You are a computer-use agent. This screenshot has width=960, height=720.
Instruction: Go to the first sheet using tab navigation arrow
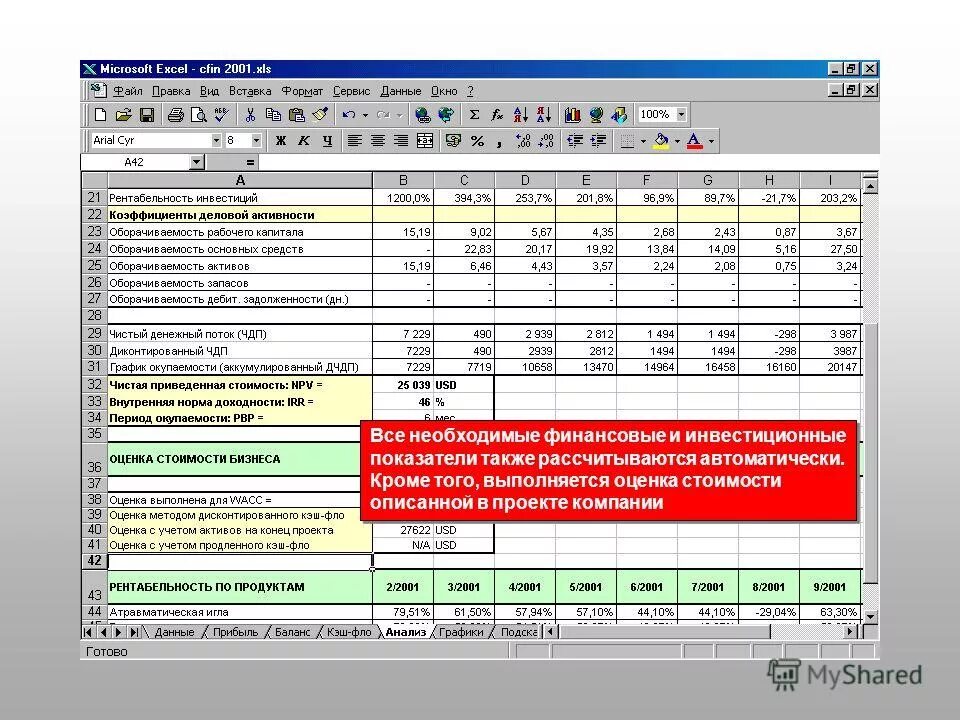(88, 632)
